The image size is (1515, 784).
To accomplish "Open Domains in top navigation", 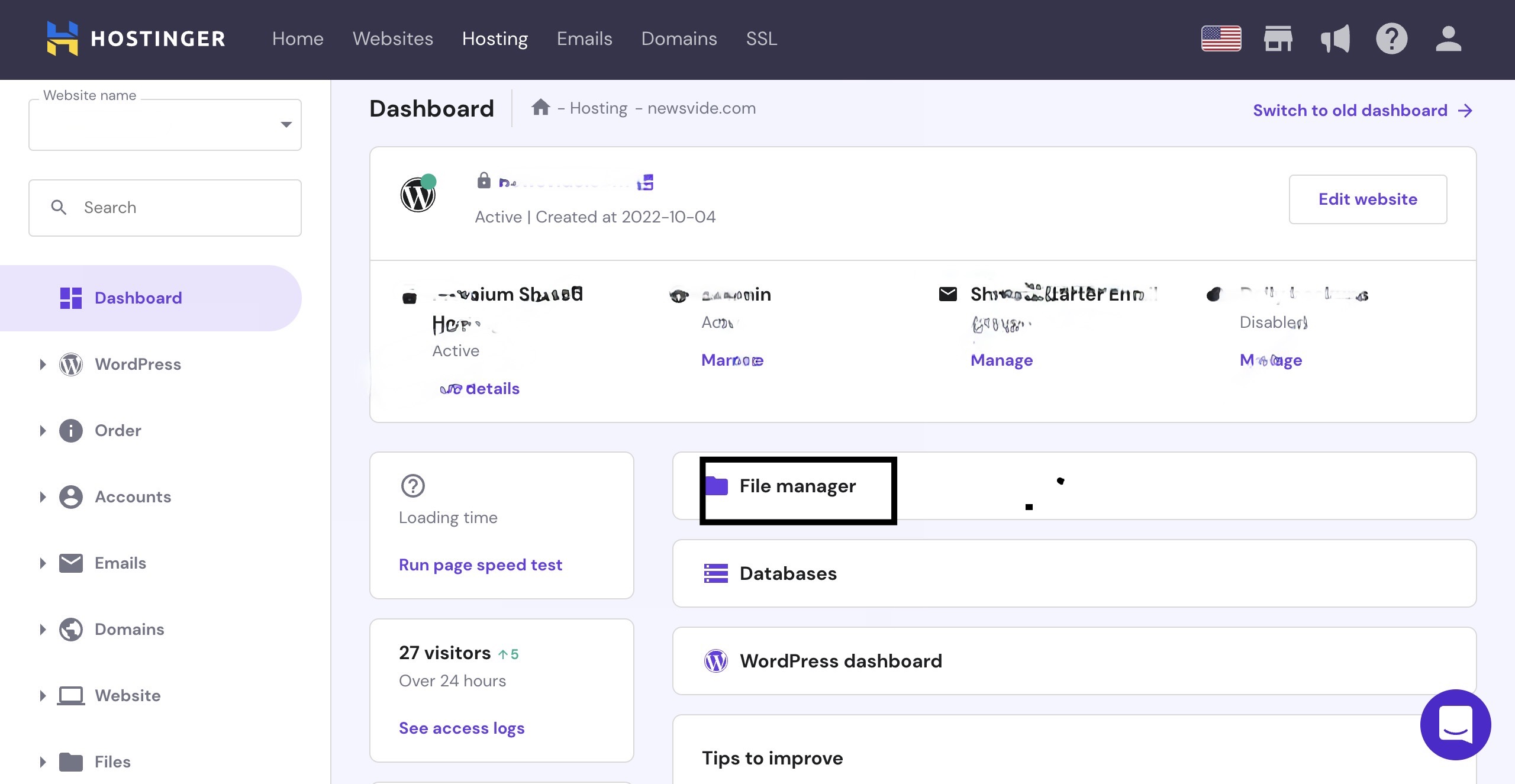I will (x=679, y=39).
